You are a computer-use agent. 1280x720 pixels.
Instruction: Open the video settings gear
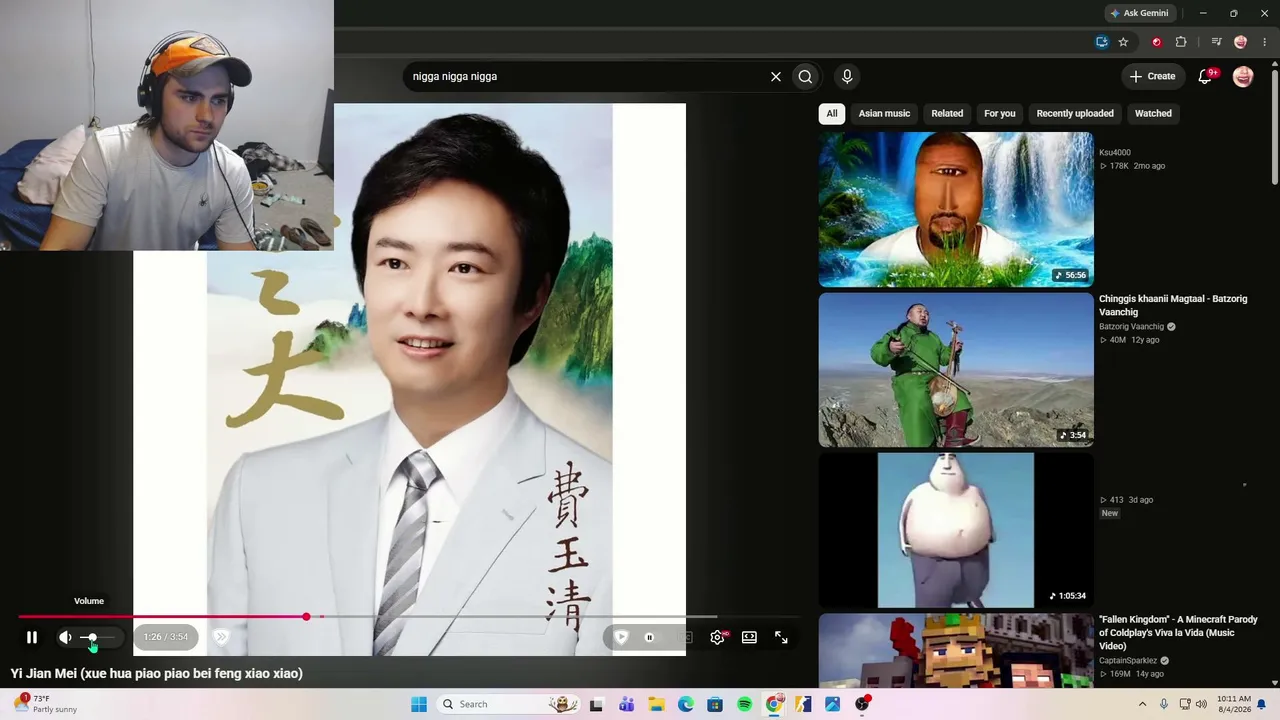[x=717, y=637]
